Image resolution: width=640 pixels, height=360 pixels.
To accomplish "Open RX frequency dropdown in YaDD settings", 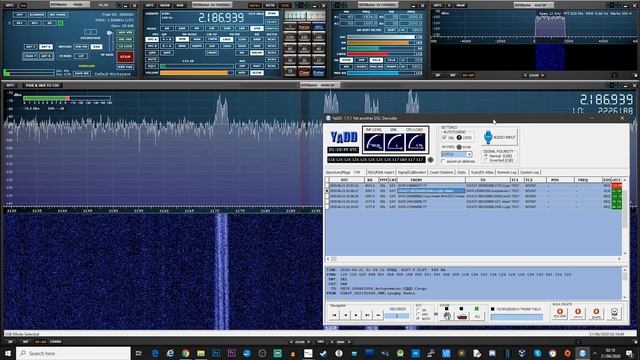I will pos(469,154).
